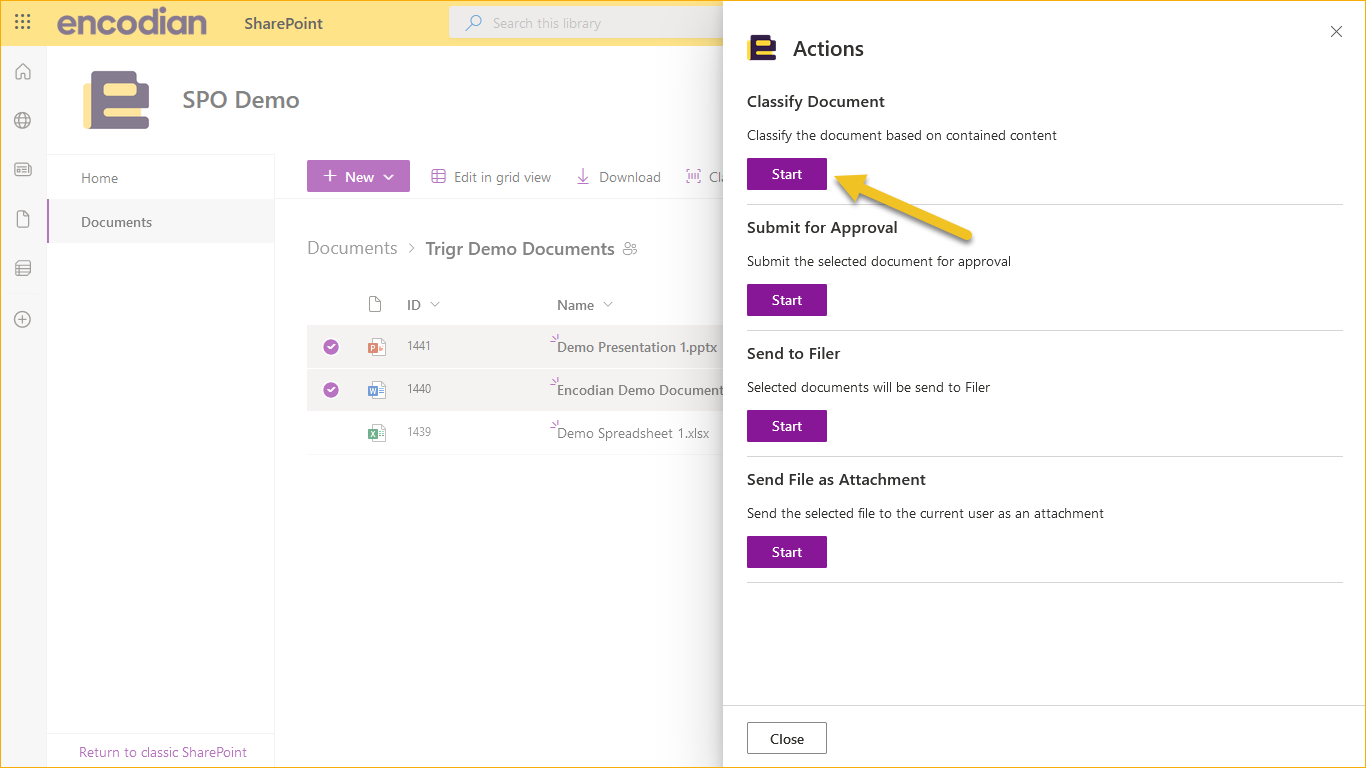The width and height of the screenshot is (1366, 768).
Task: Click Edit in grid view command
Action: tap(491, 177)
